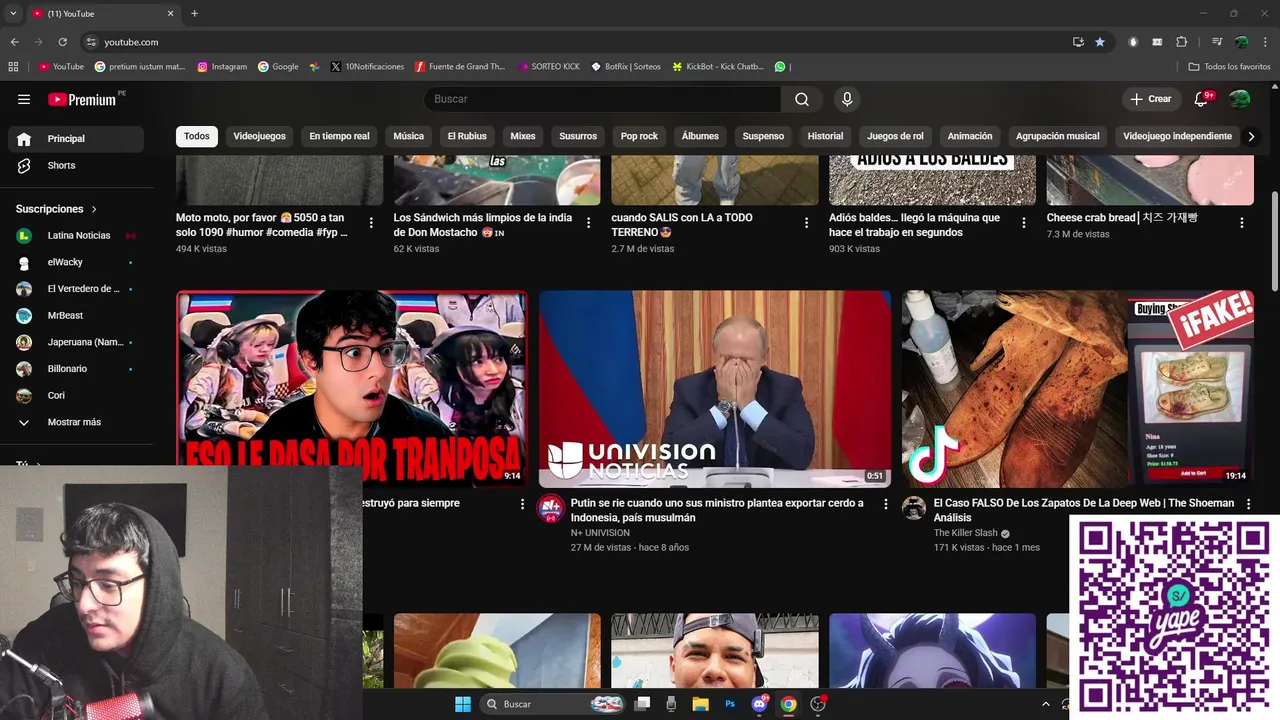Show more filter chips with right arrow
The height and width of the screenshot is (720, 1280).
coord(1250,136)
